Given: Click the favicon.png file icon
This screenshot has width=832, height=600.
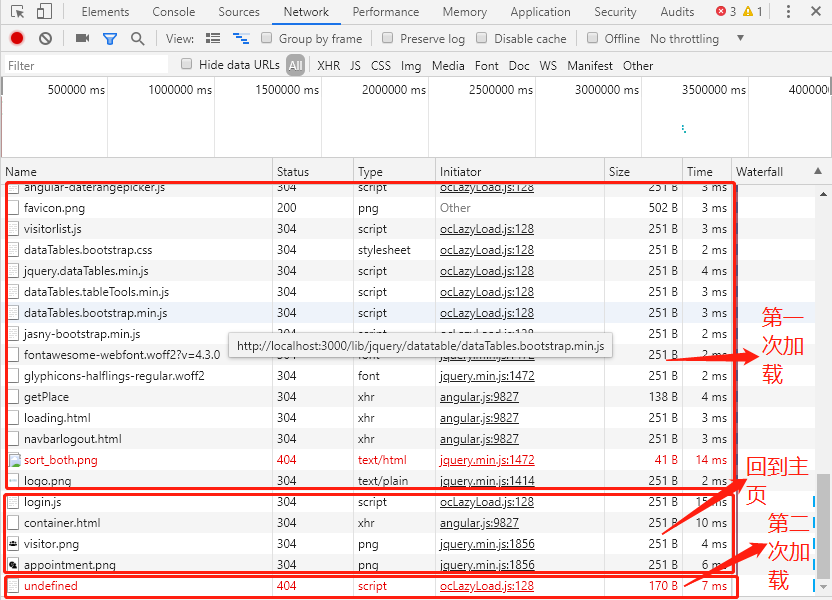Looking at the screenshot, I should coord(14,208).
